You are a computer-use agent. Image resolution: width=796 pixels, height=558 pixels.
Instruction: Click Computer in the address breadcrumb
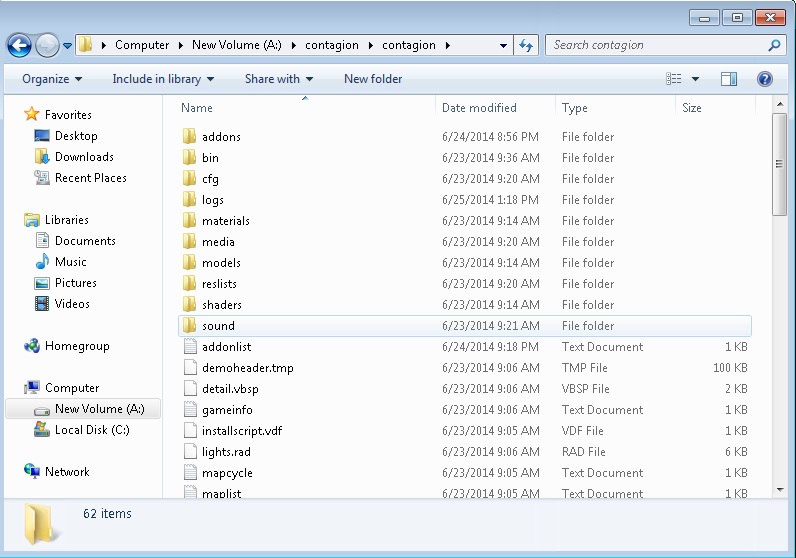point(142,45)
